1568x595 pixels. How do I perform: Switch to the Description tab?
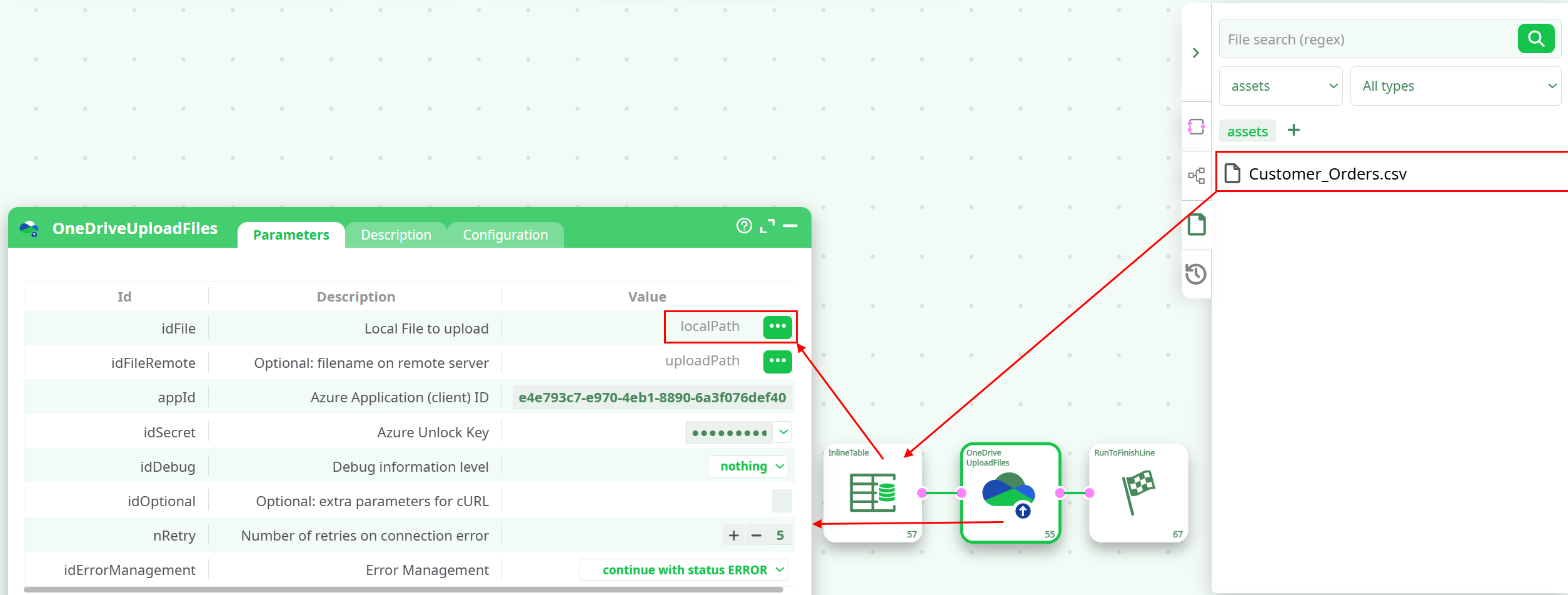(x=396, y=235)
